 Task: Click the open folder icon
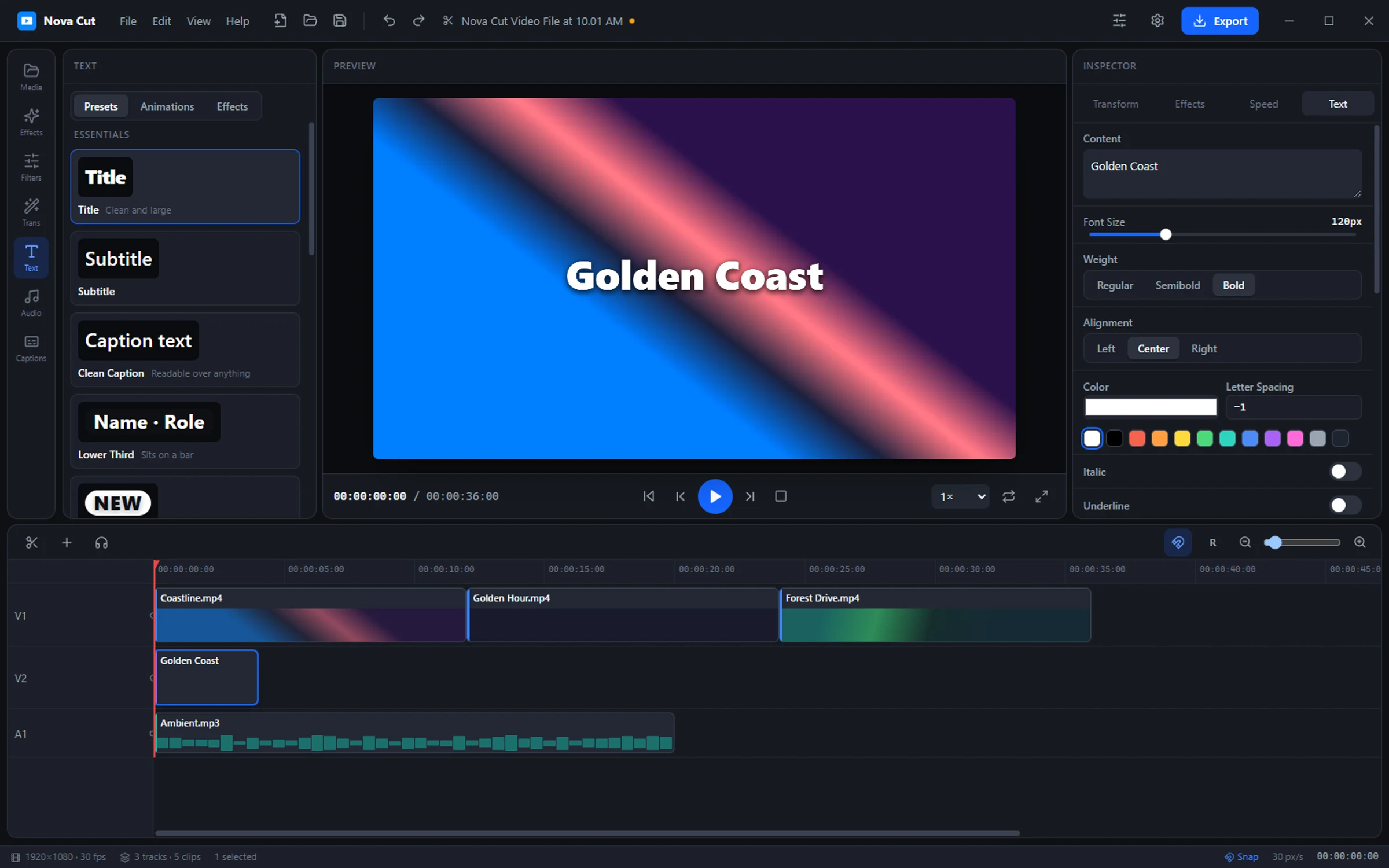click(x=310, y=21)
